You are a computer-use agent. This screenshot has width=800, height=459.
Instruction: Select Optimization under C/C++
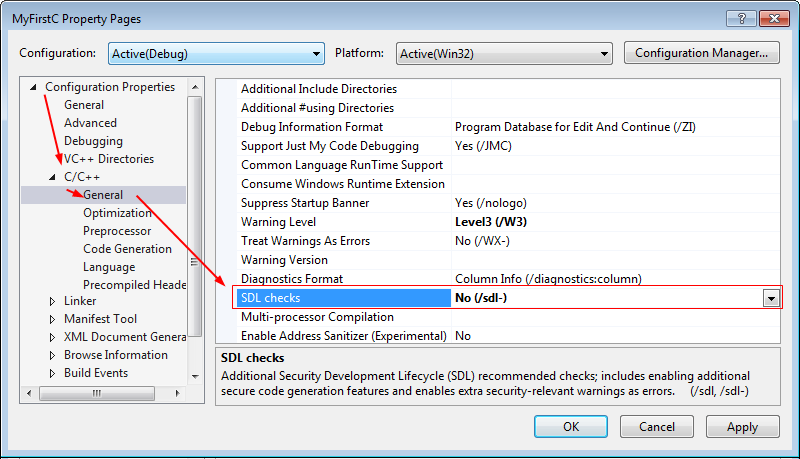coord(117,213)
